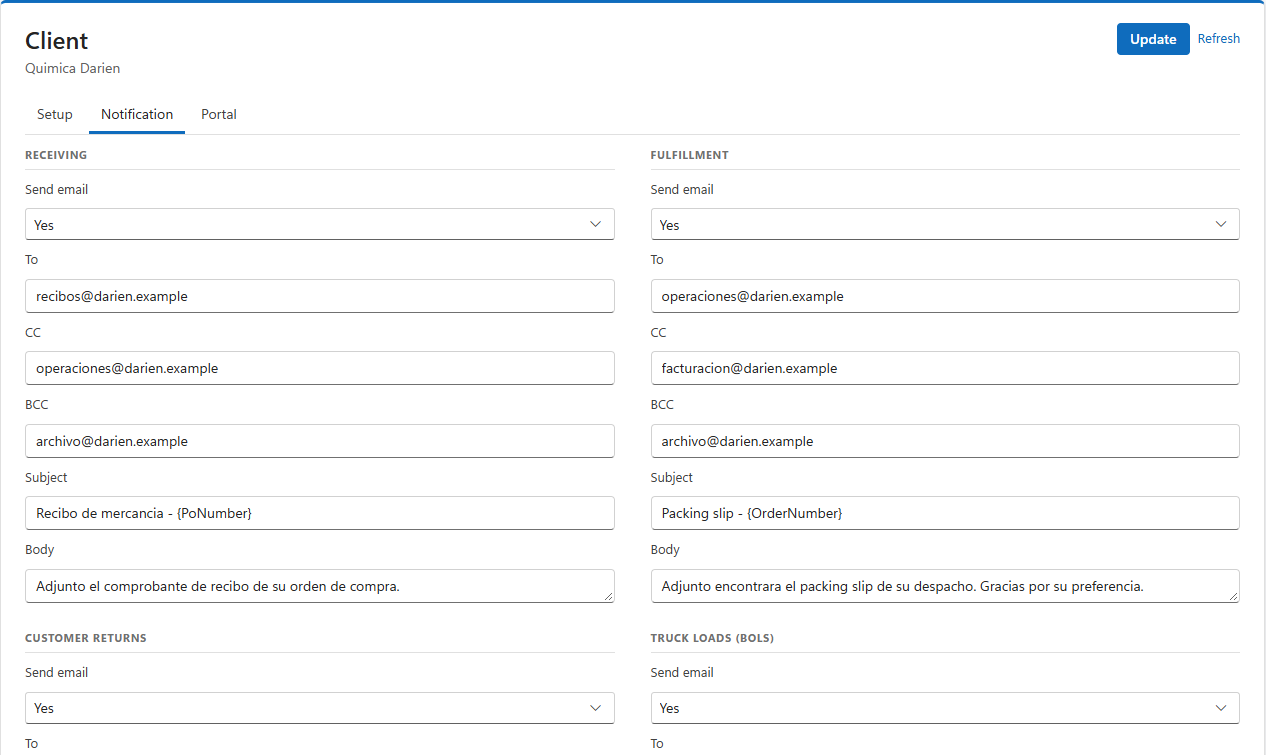
Task: Click the RECEIVING section heading
Action: point(56,155)
